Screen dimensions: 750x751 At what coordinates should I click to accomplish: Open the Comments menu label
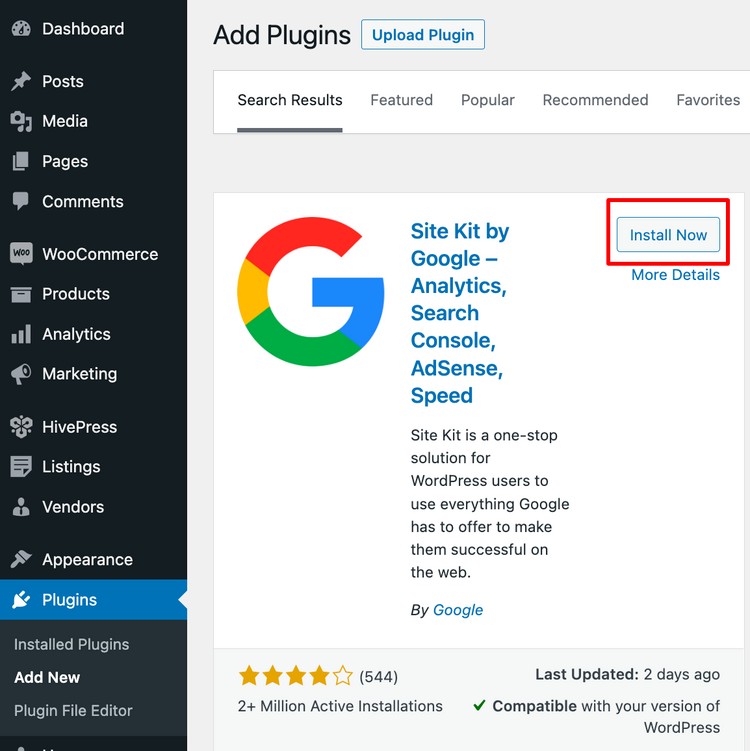point(83,202)
